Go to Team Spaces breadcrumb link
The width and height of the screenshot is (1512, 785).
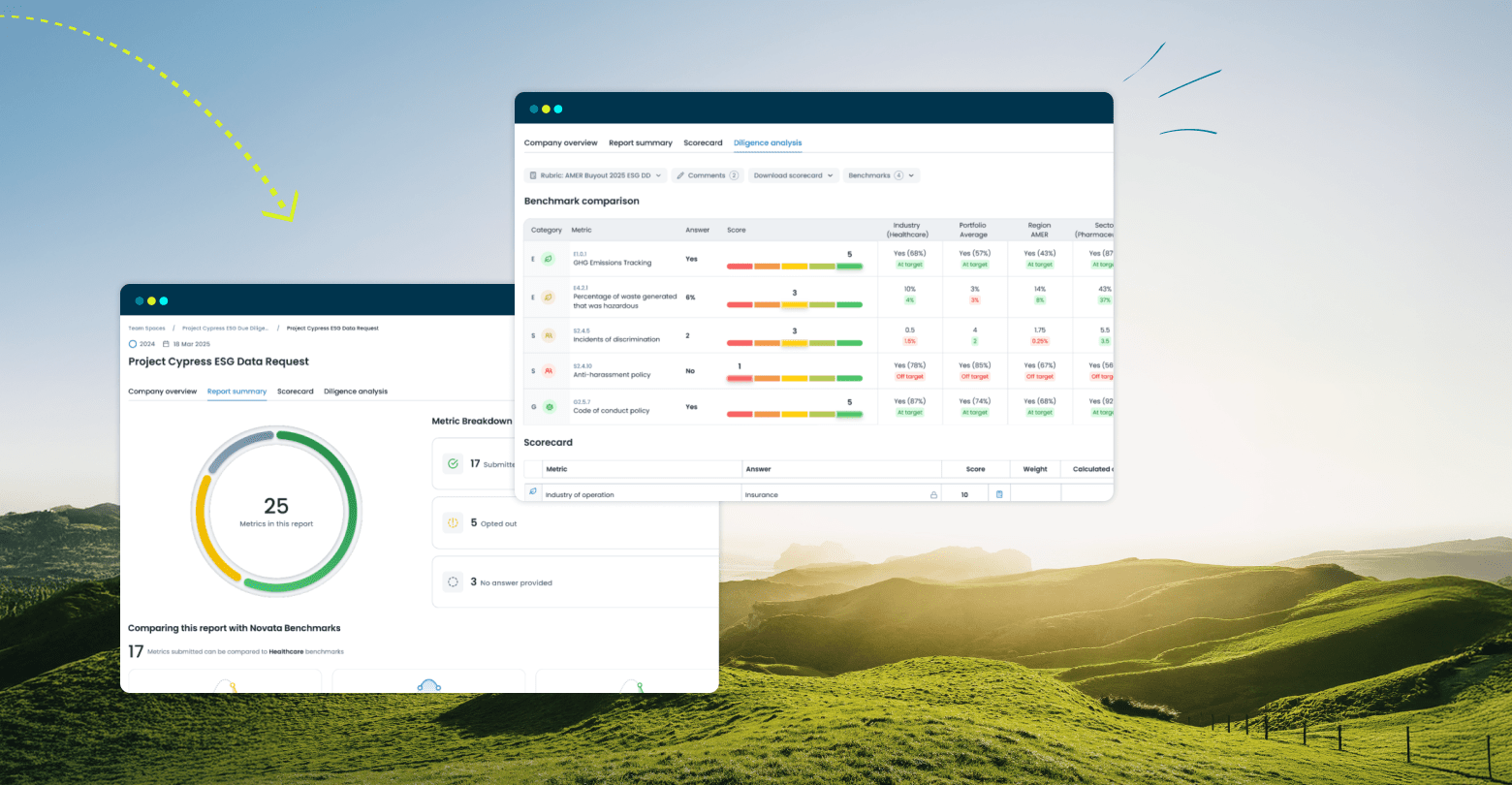147,329
